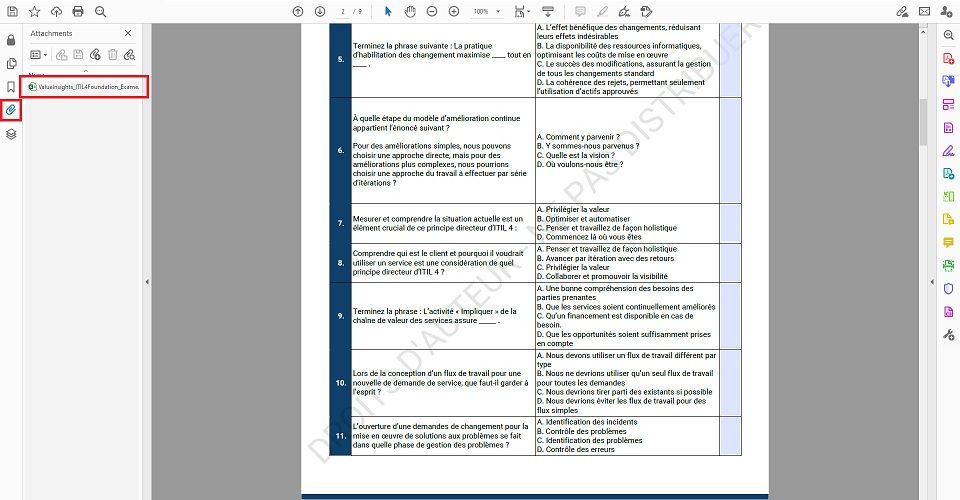Zoom out using the minus circle icon
The height and width of the screenshot is (500, 960).
tap(432, 11)
